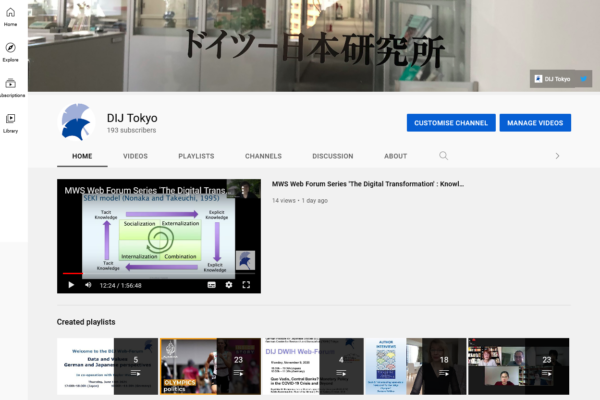This screenshot has width=600, height=400.
Task: Switch to the Videos tab
Action: [135, 156]
